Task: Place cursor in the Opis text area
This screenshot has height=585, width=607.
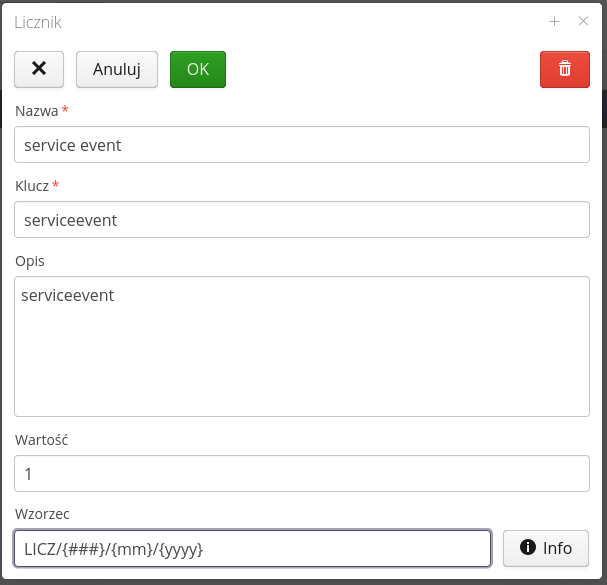Action: [x=301, y=346]
